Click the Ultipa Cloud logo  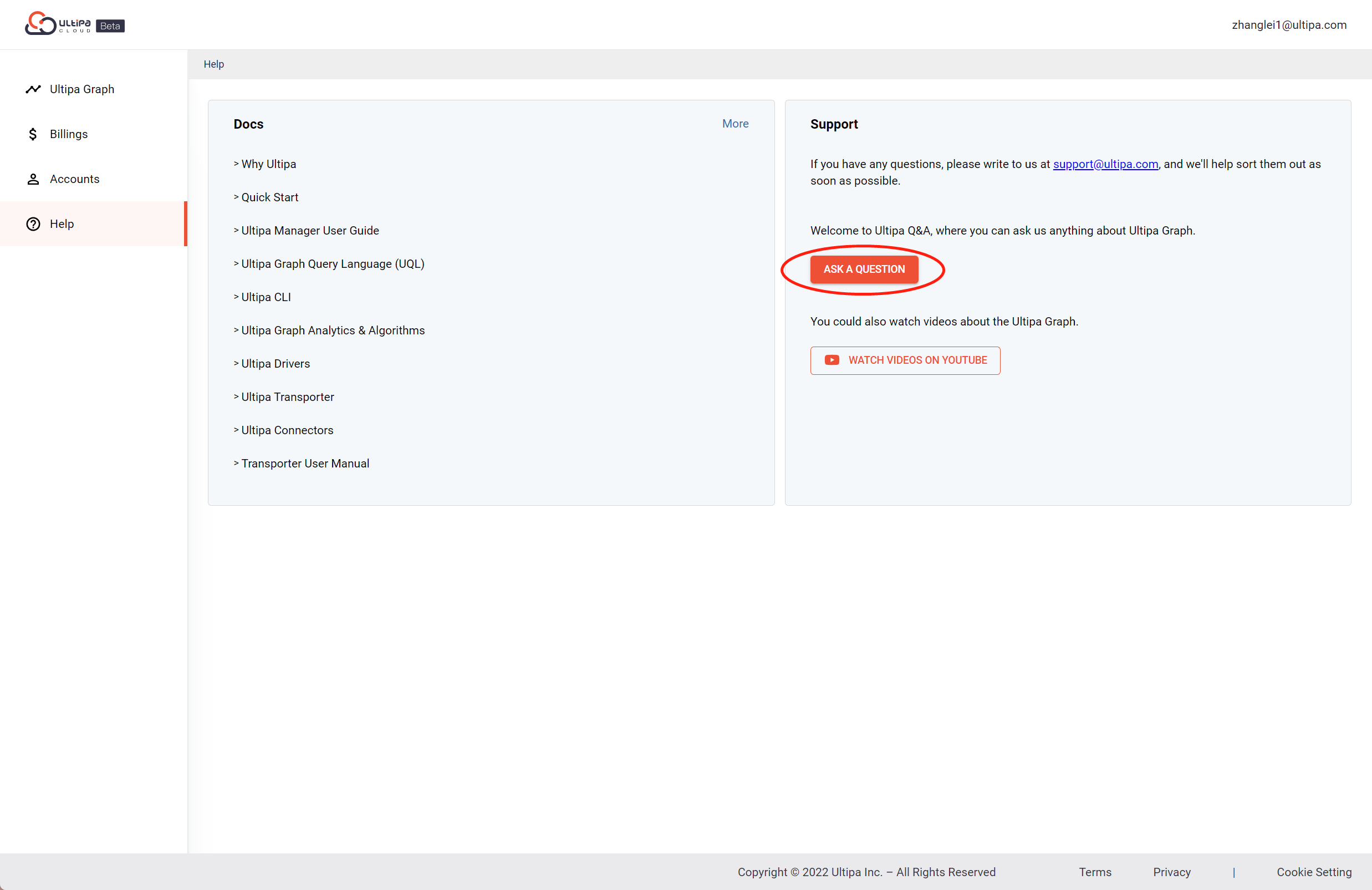coord(58,24)
